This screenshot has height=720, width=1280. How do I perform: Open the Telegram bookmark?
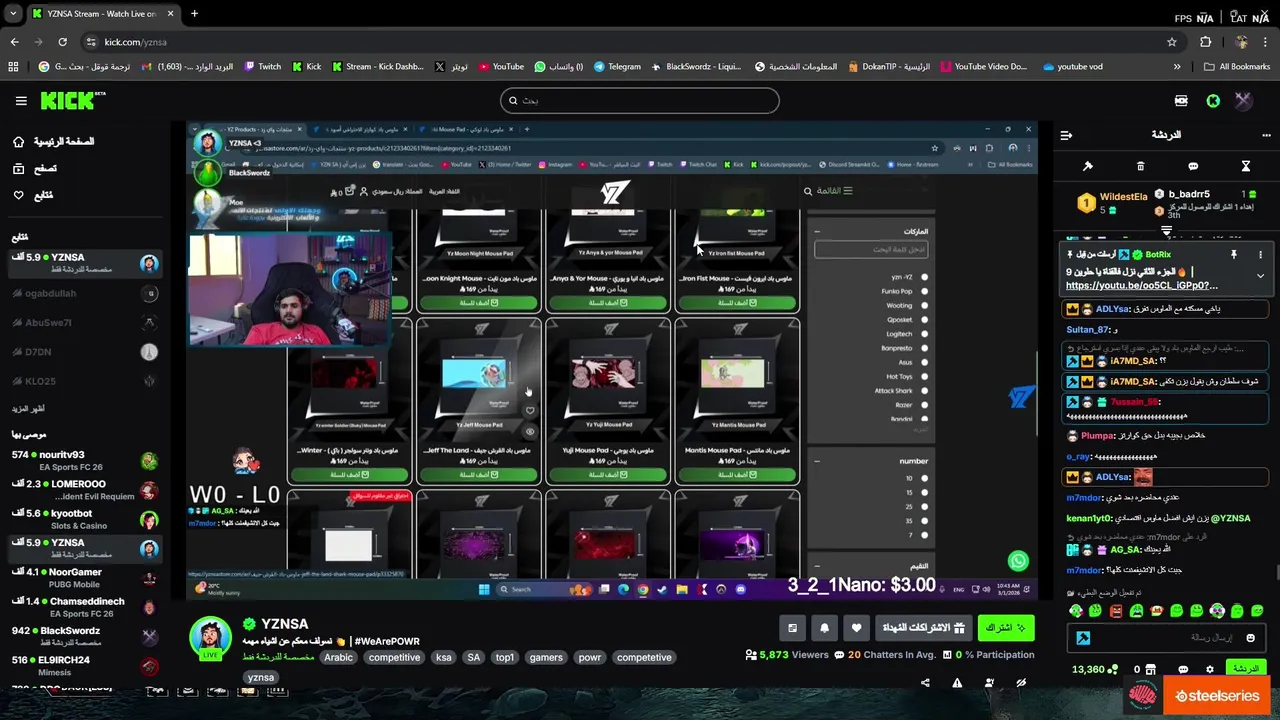pyautogui.click(x=617, y=67)
